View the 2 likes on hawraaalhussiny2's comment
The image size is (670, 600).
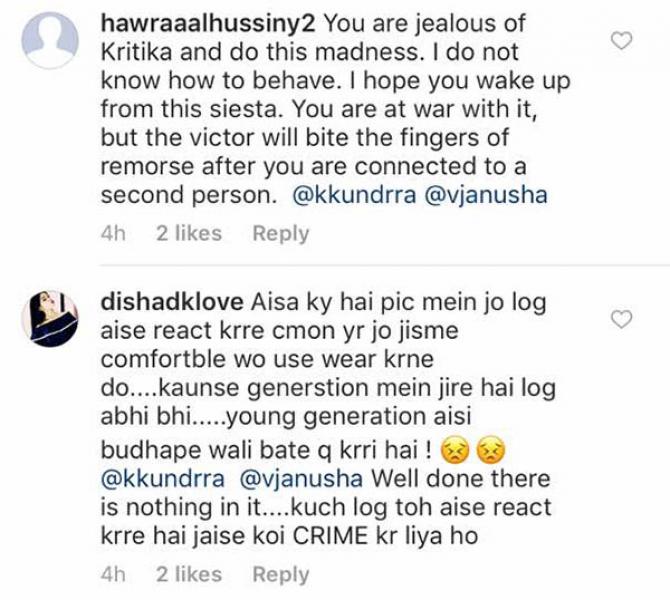coord(189,233)
